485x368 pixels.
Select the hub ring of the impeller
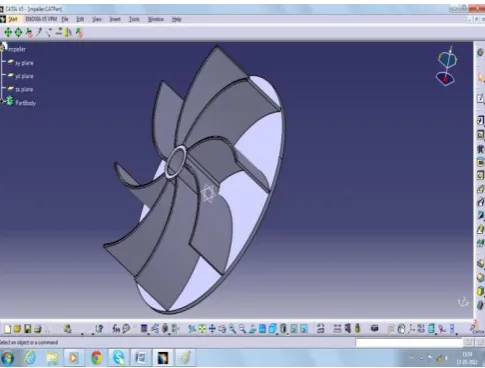coord(175,162)
